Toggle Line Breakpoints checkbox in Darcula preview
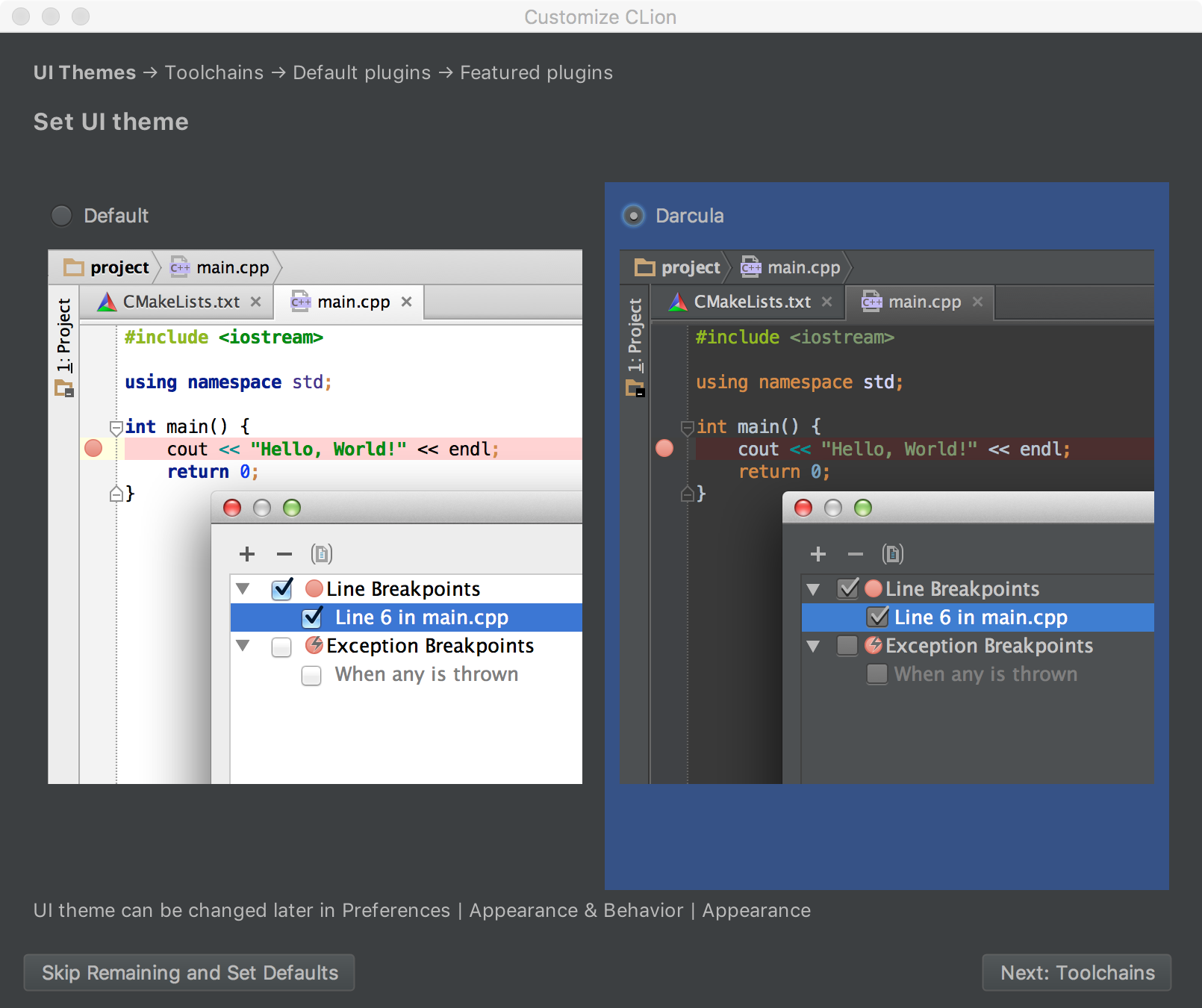1202x1008 pixels. pyautogui.click(x=848, y=588)
